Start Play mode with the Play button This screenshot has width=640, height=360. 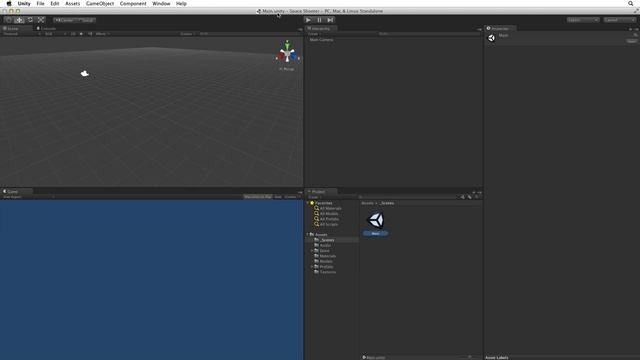point(309,20)
